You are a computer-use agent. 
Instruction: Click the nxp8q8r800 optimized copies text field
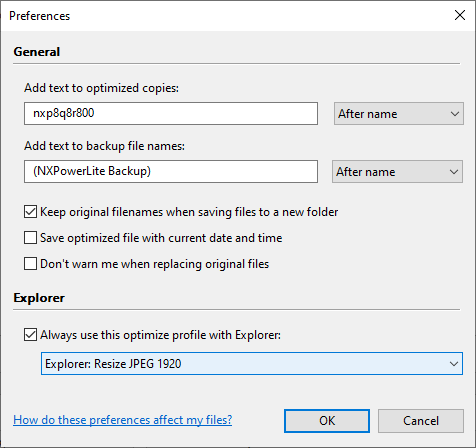coord(171,114)
